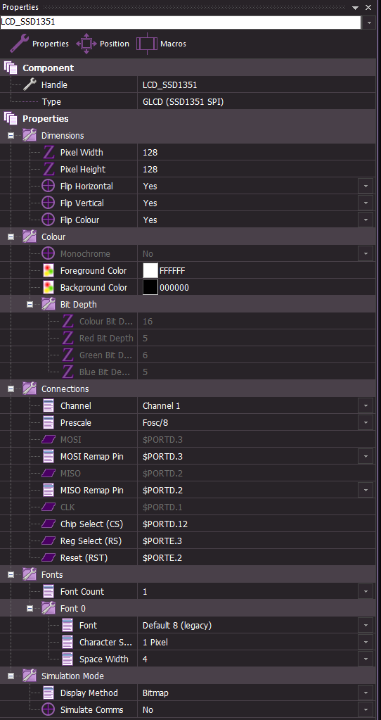Click the Channel list icon
Viewport: 381px width, 720px height.
[48, 406]
